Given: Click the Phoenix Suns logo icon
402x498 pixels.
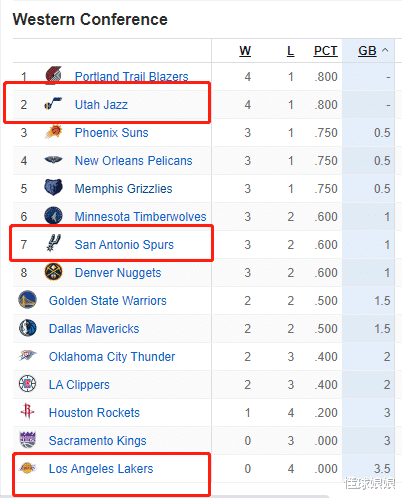Looking at the screenshot, I should tap(53, 132).
